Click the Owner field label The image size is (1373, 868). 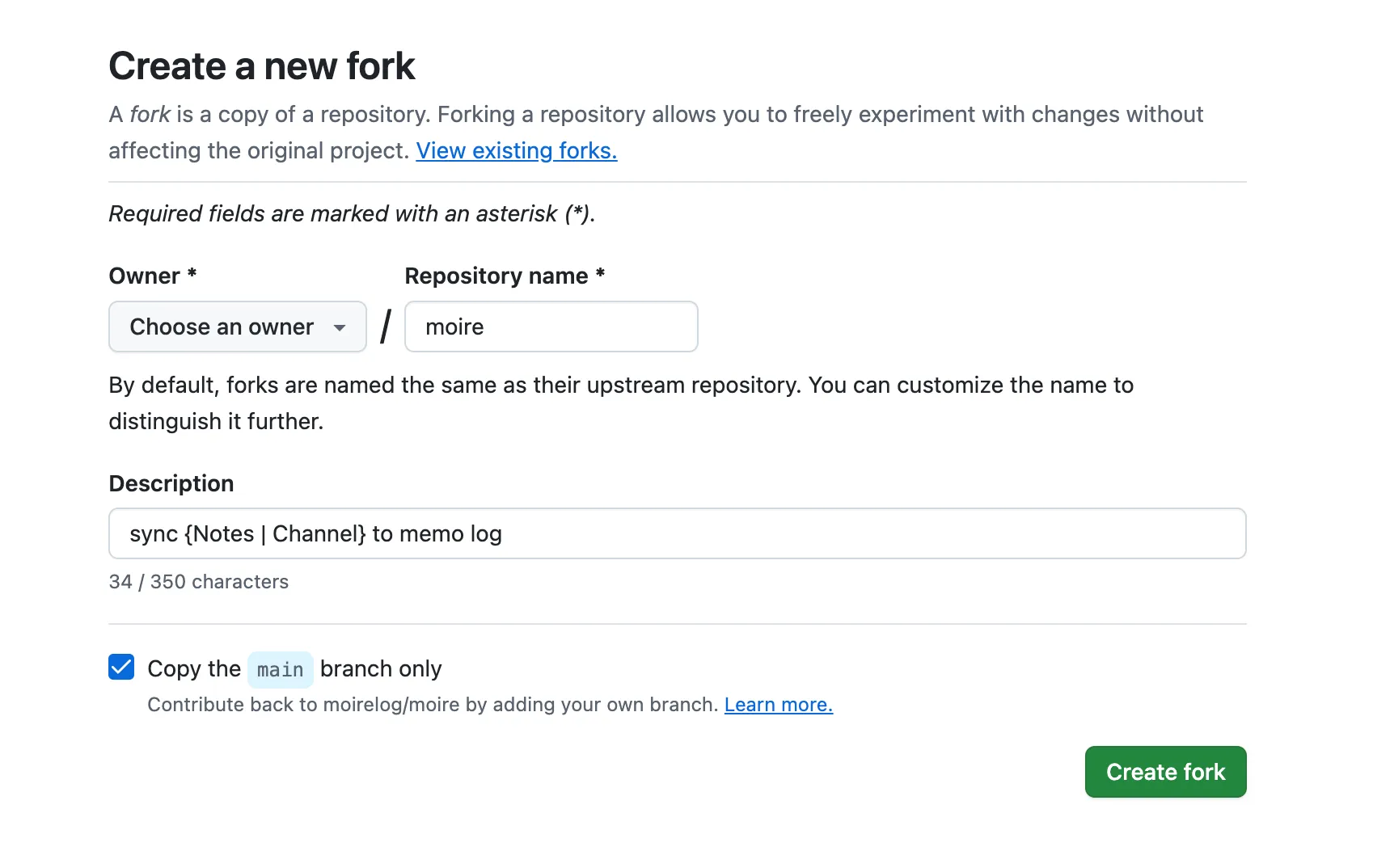click(145, 276)
